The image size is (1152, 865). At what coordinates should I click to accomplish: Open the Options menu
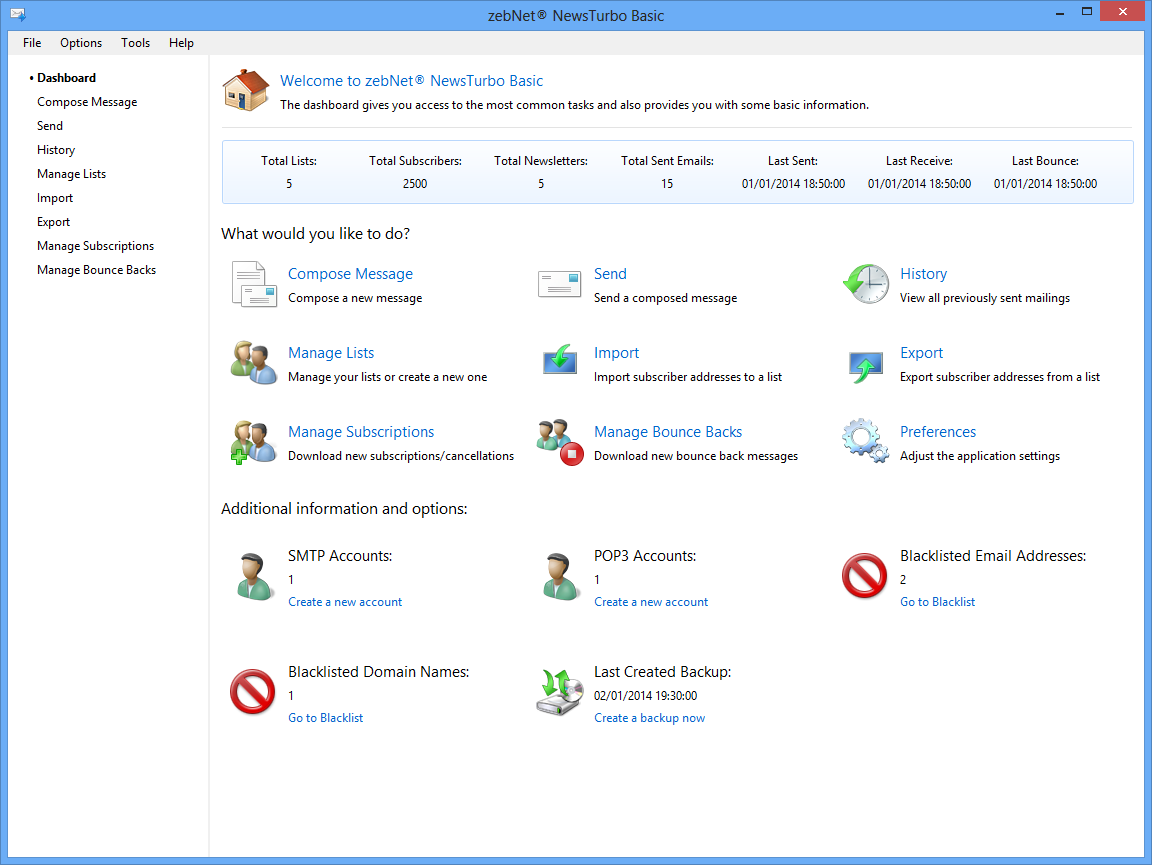point(81,43)
